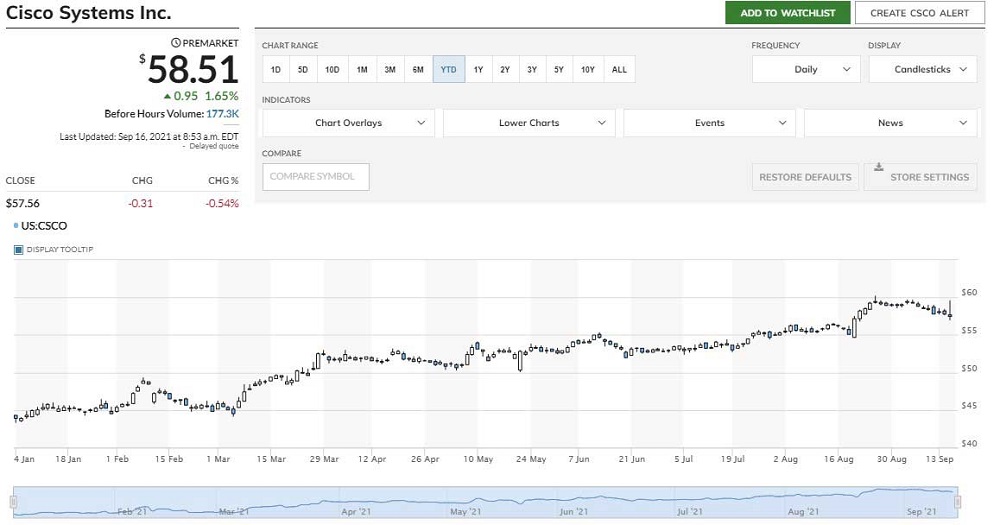The image size is (1000, 525).
Task: Open the Daily frequency dropdown
Action: [x=806, y=70]
